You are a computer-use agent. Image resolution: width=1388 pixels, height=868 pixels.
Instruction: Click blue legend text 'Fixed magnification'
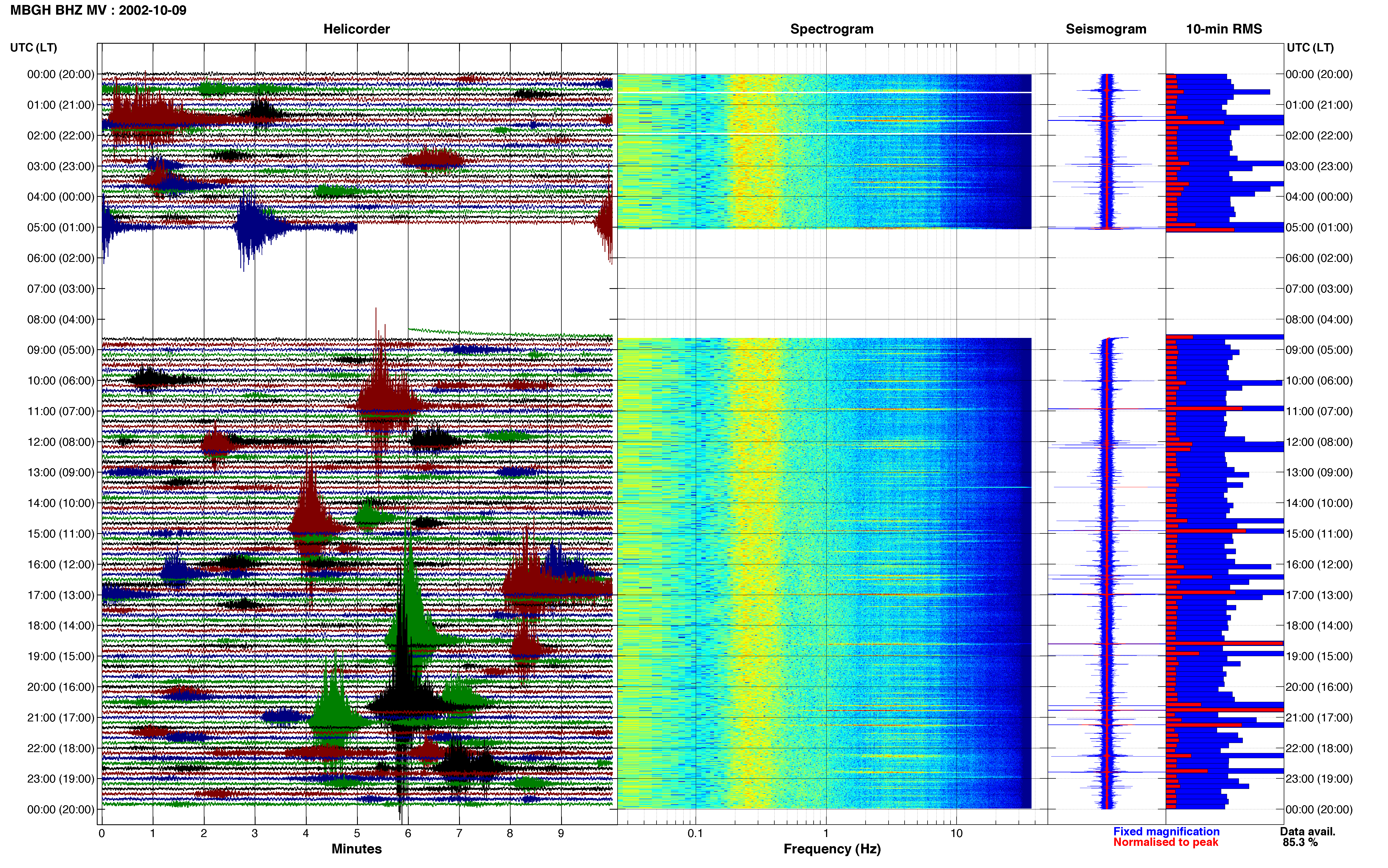(1166, 832)
